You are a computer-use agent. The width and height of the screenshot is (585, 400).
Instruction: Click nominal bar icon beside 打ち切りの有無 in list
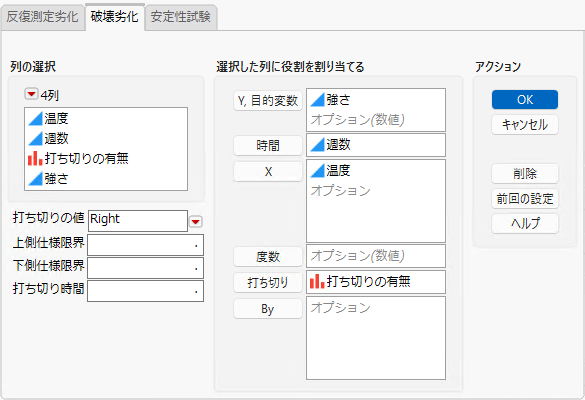coord(35,158)
